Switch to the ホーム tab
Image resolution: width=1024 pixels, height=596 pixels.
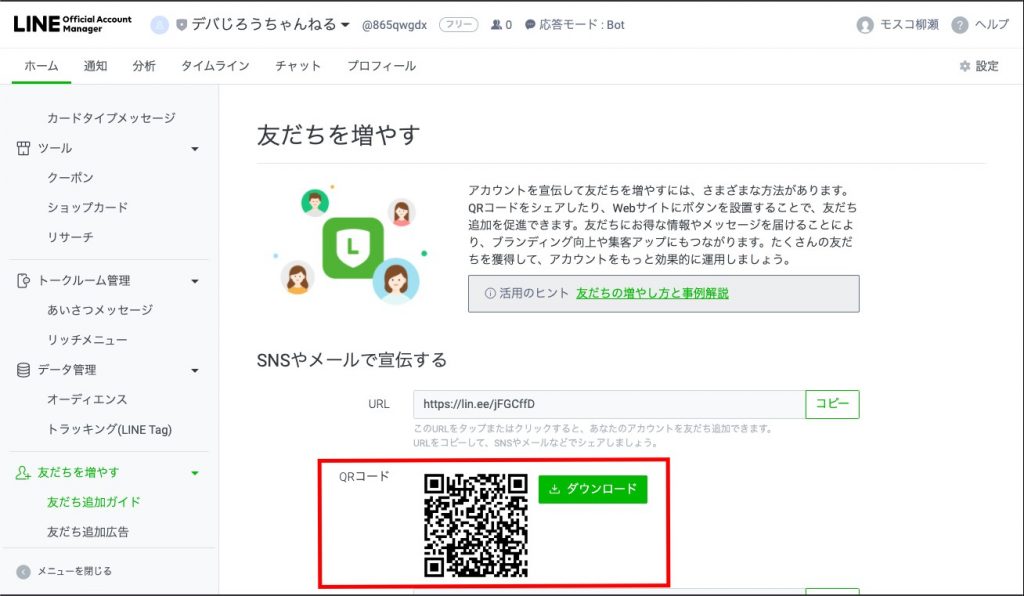(41, 66)
